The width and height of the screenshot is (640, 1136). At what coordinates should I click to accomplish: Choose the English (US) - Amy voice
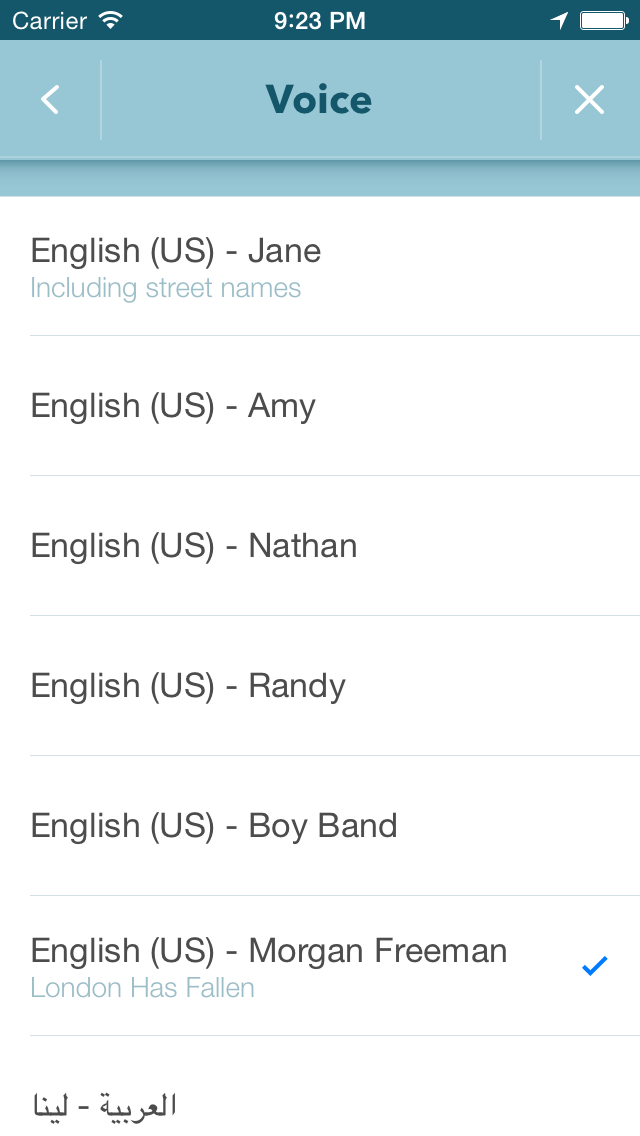tap(173, 406)
